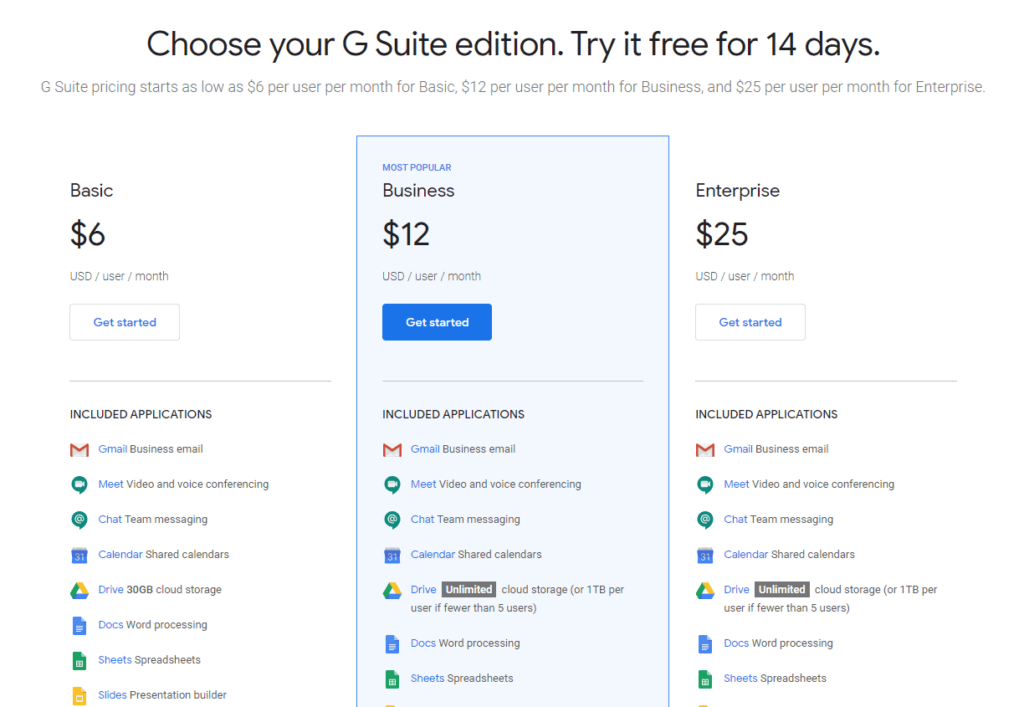The height and width of the screenshot is (707, 1024).
Task: Open the Sheets link under Enterprise
Action: pos(741,678)
